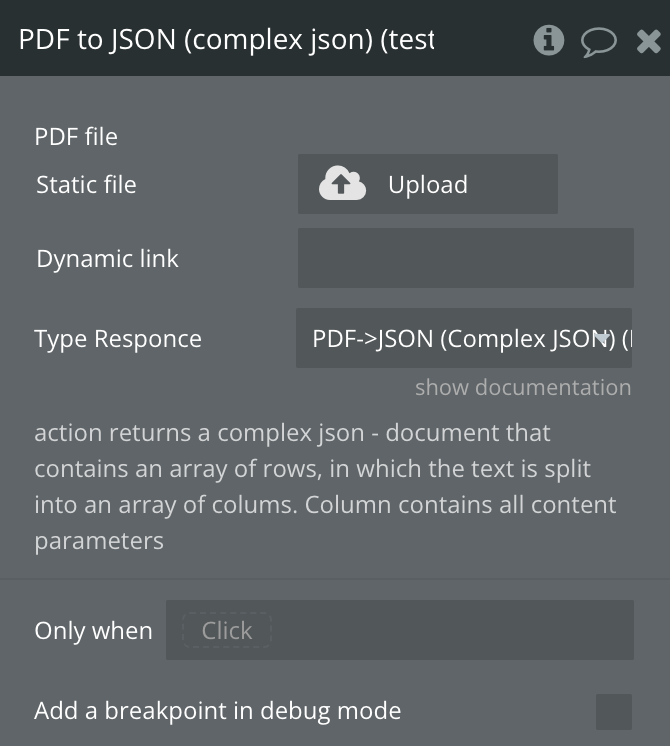
Task: Click the Dynamic link label
Action: pyautogui.click(x=107, y=259)
